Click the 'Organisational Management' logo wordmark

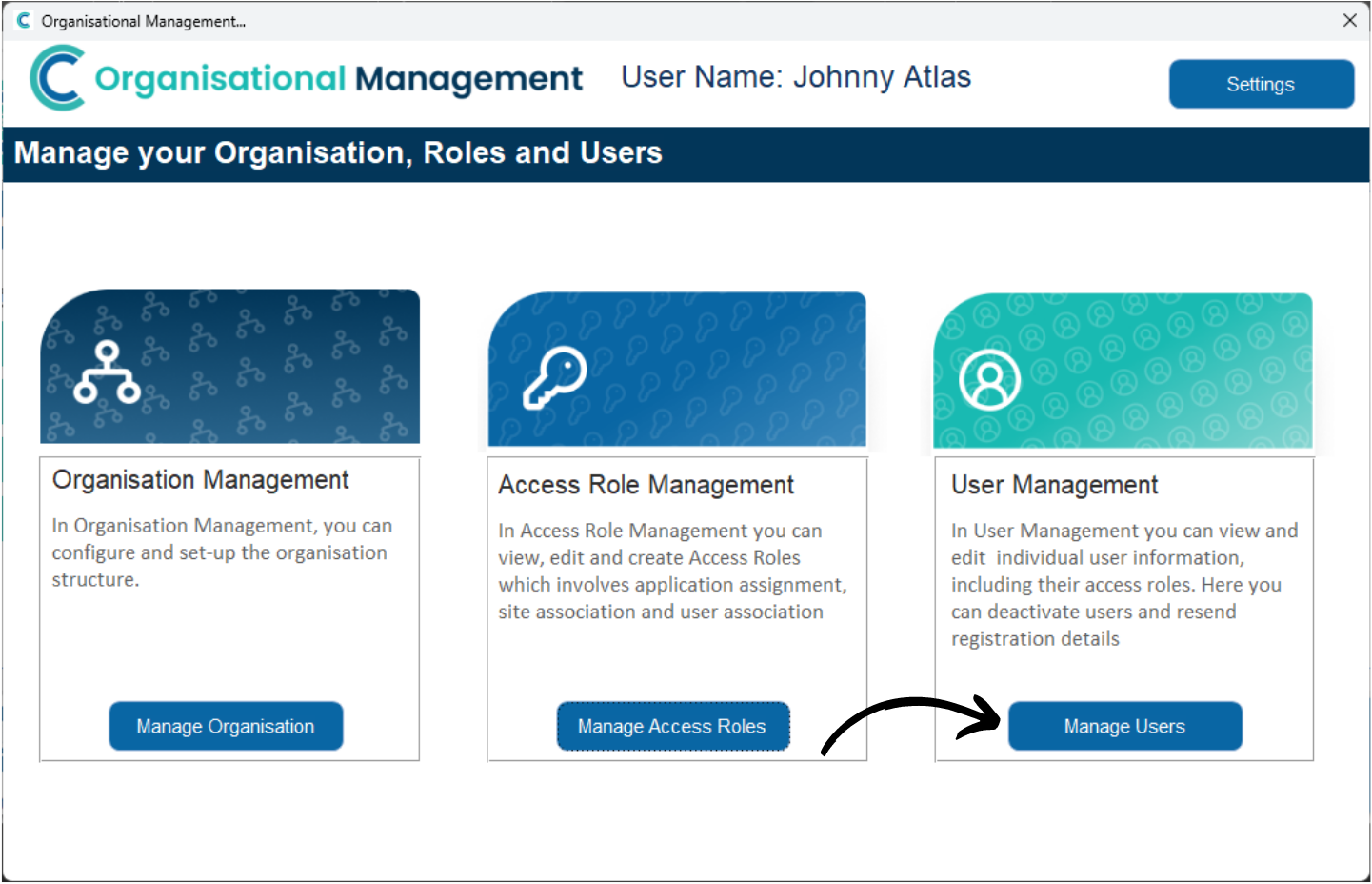[339, 79]
